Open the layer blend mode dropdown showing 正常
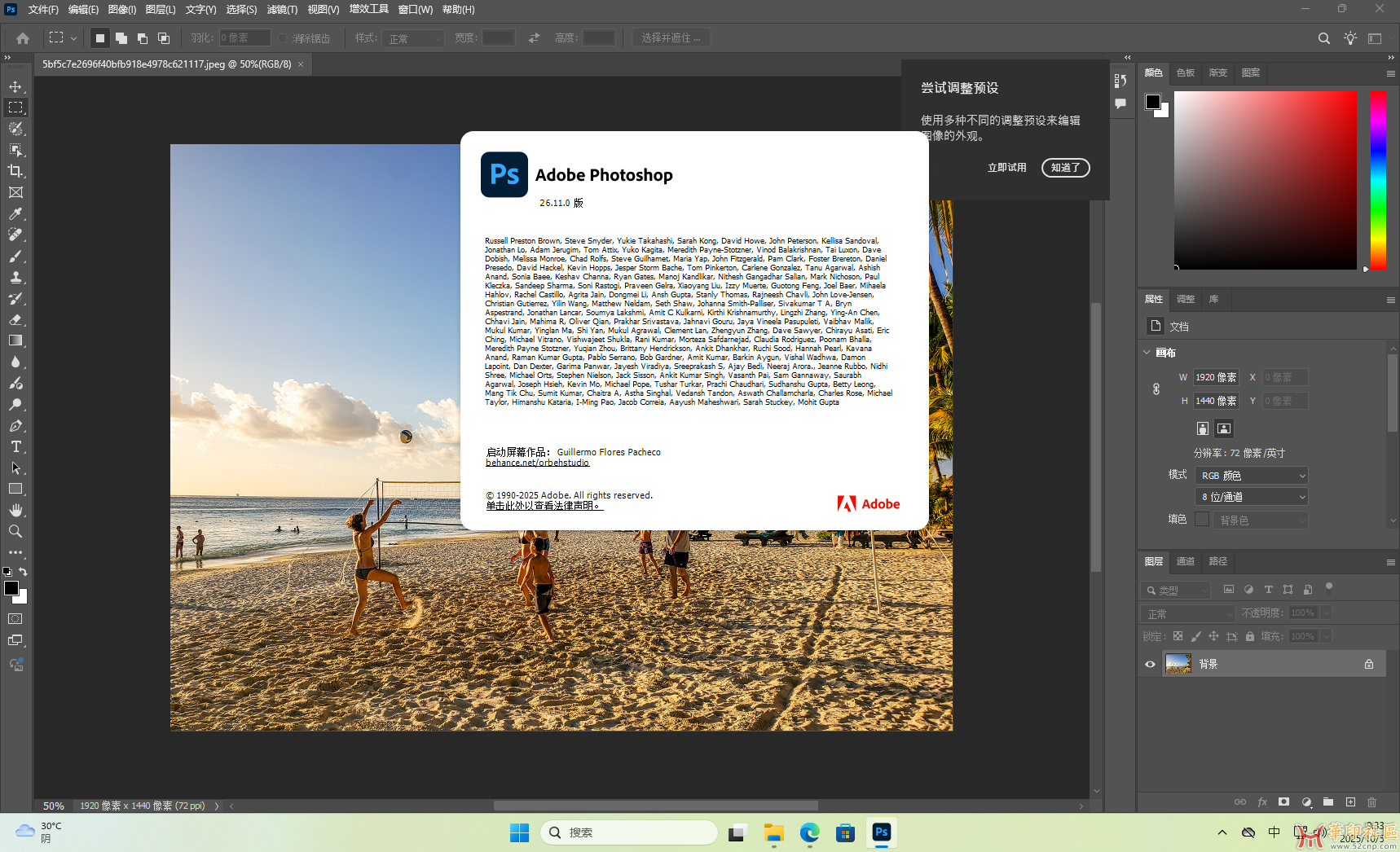 [1186, 613]
